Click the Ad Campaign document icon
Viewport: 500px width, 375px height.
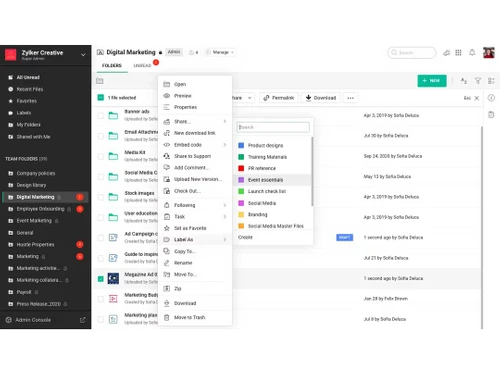pyautogui.click(x=113, y=238)
